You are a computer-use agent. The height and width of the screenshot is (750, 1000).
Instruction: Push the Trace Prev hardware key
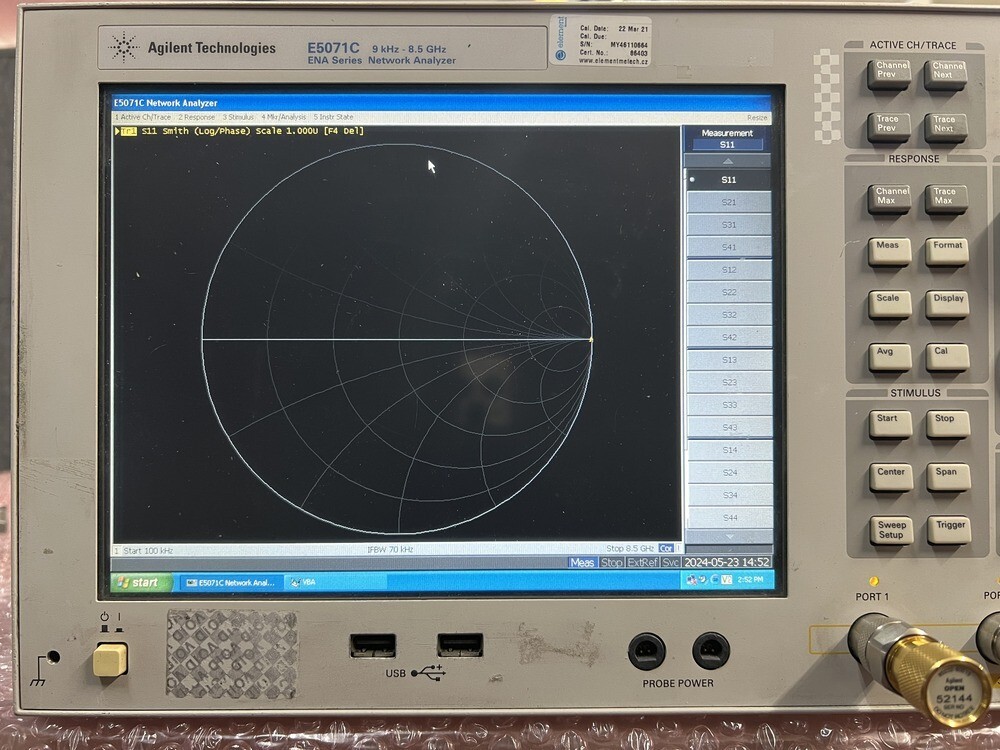(888, 128)
